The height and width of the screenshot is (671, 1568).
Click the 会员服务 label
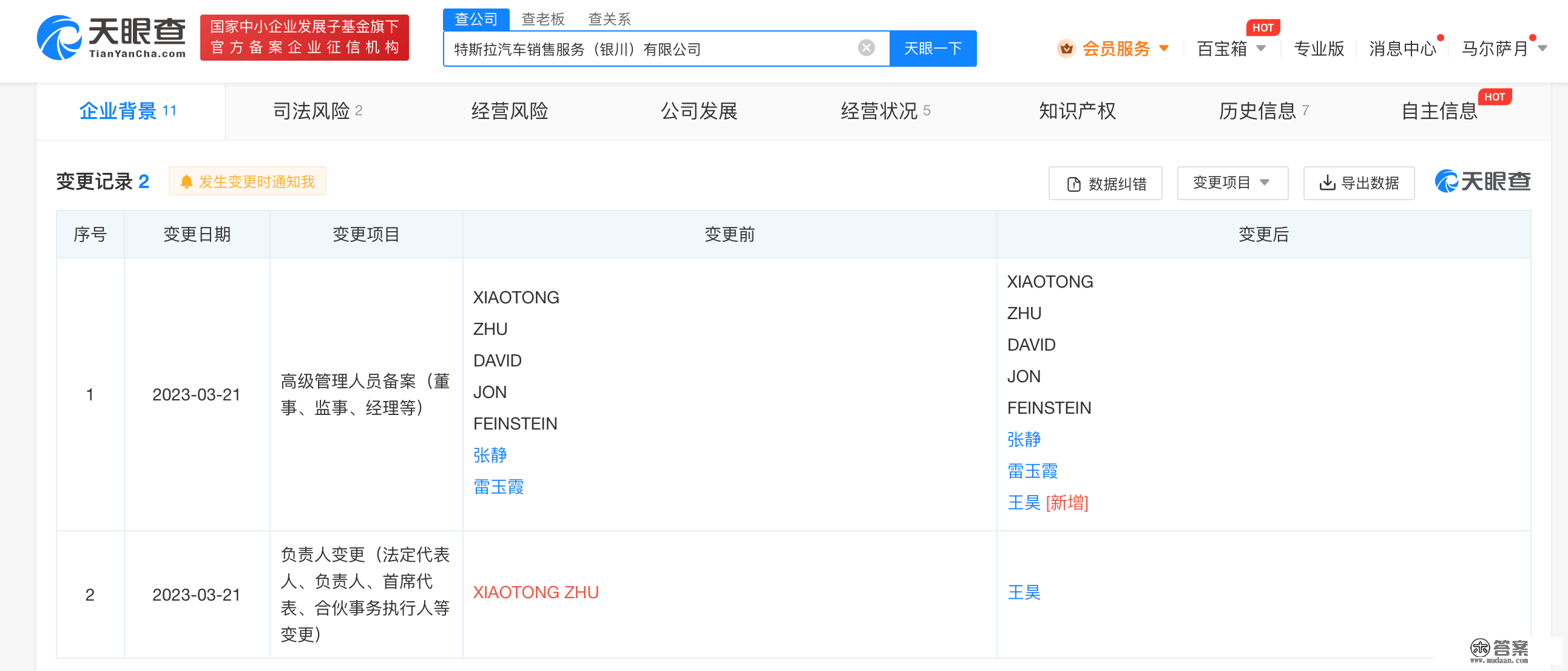pos(1116,49)
